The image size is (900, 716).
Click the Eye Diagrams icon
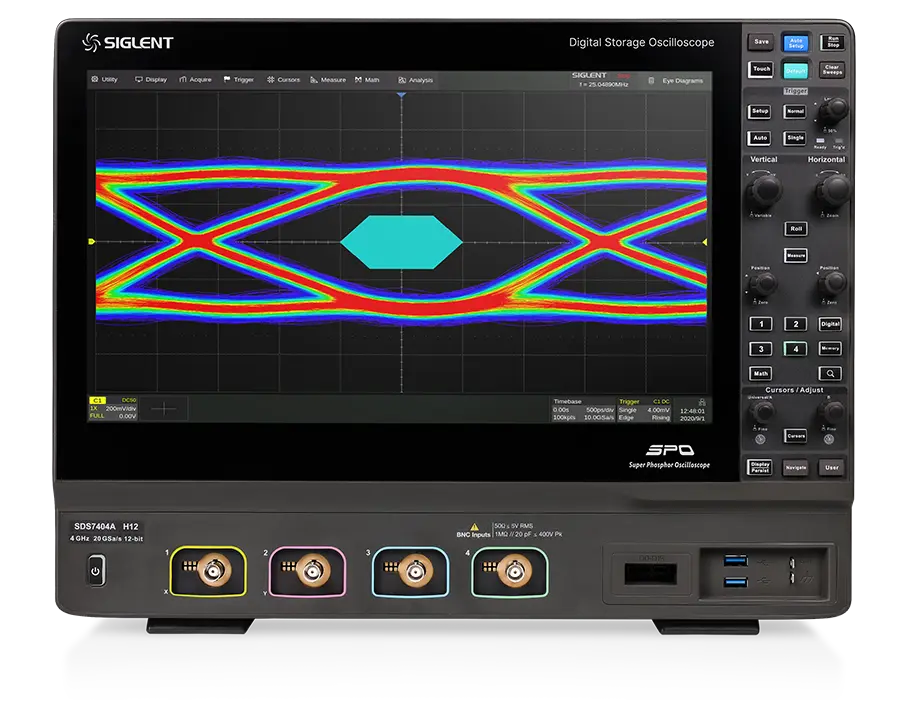(x=652, y=80)
